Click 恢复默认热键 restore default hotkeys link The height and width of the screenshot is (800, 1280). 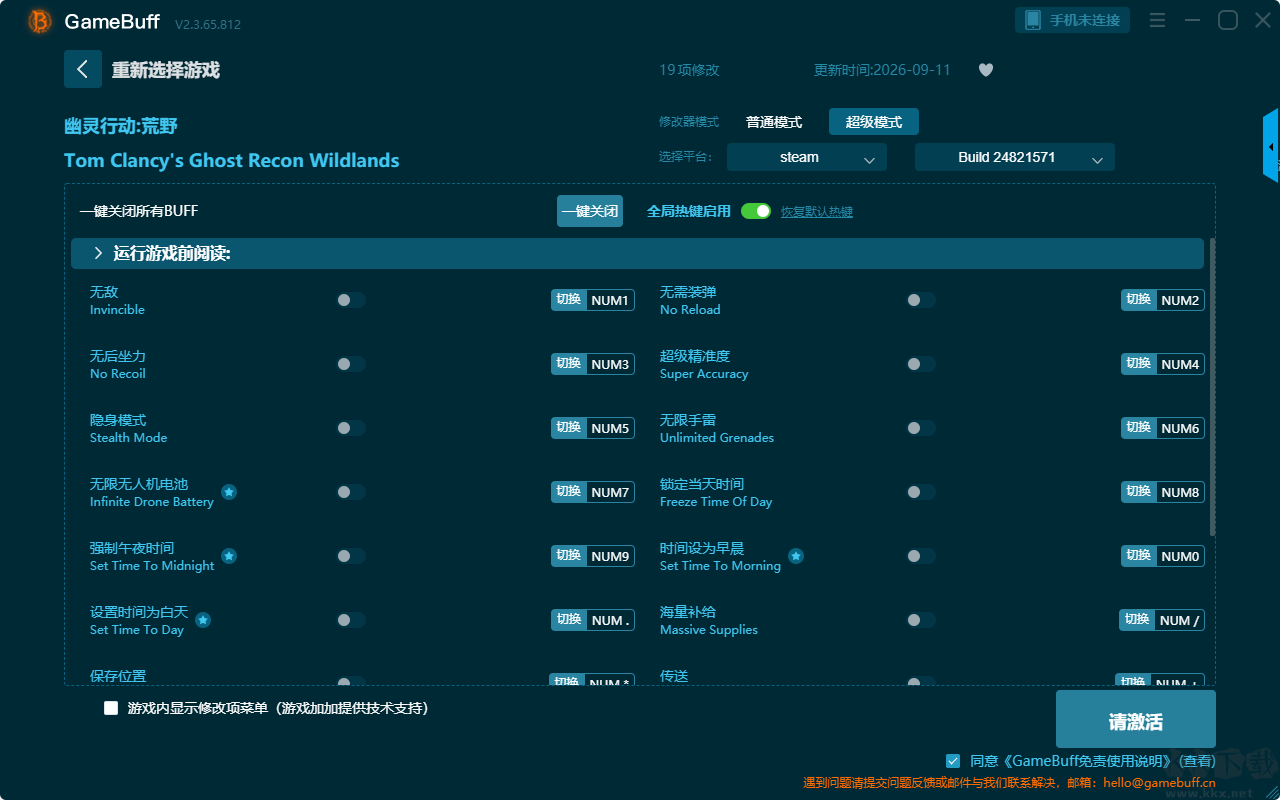click(817, 212)
